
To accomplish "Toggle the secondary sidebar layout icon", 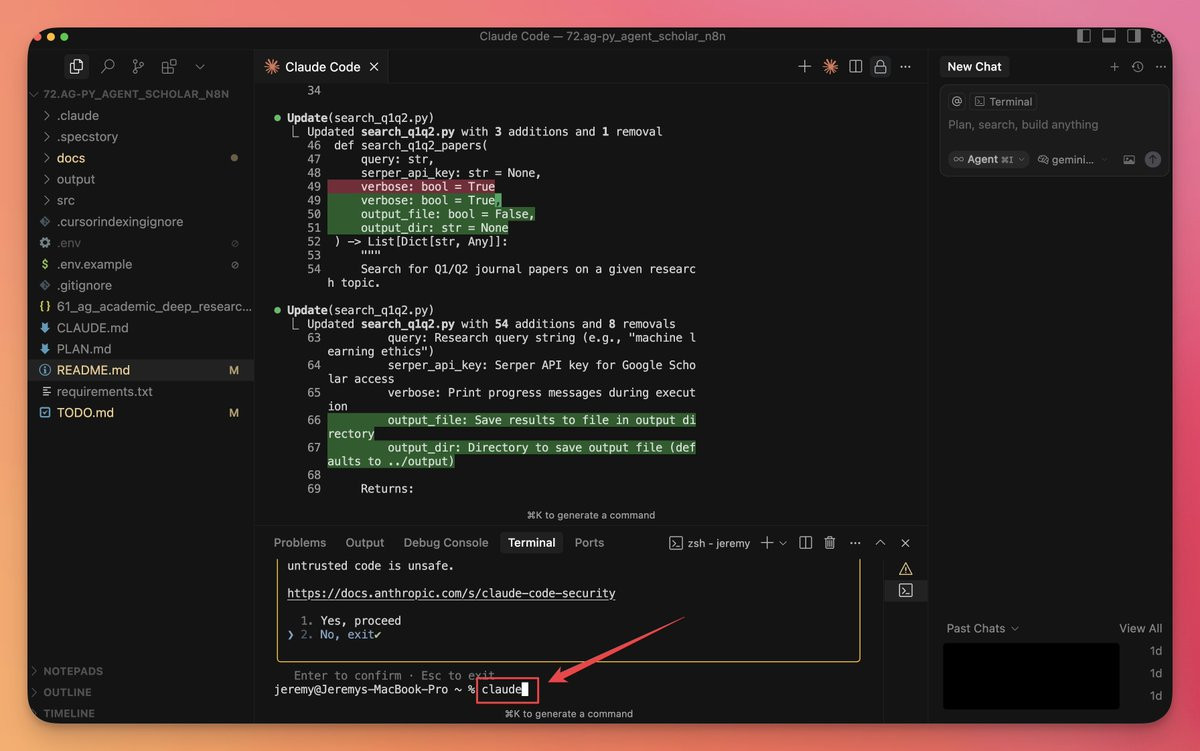I will (x=1134, y=36).
